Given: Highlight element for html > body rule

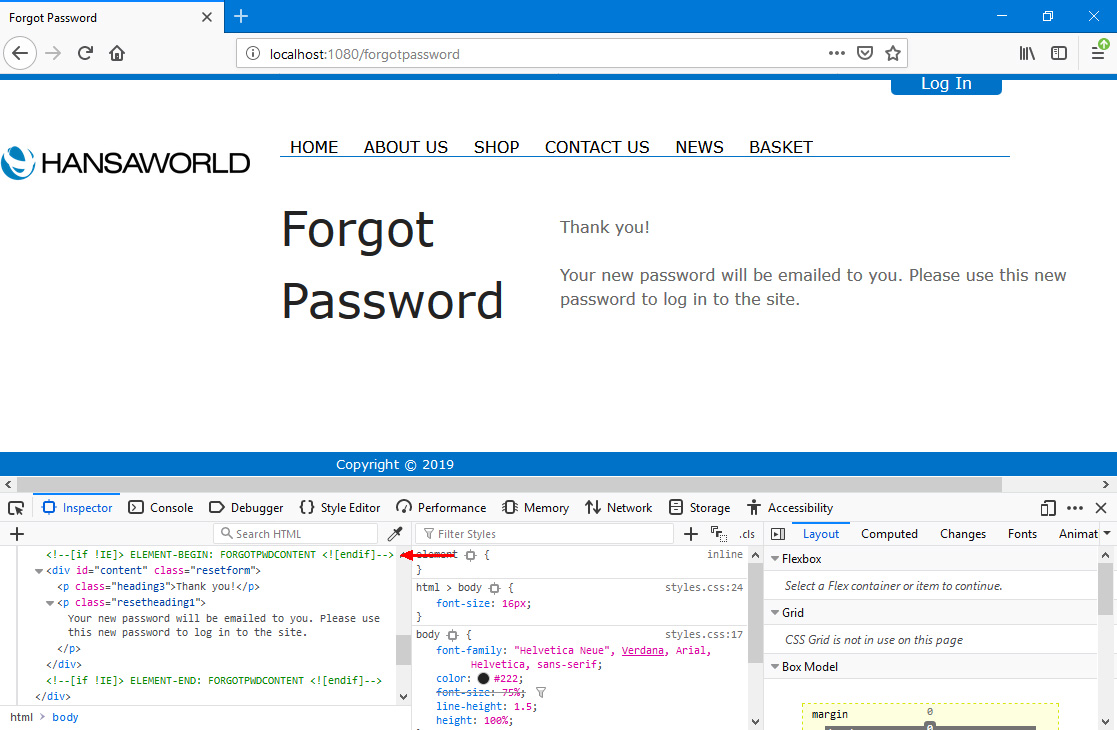Looking at the screenshot, I should point(494,588).
